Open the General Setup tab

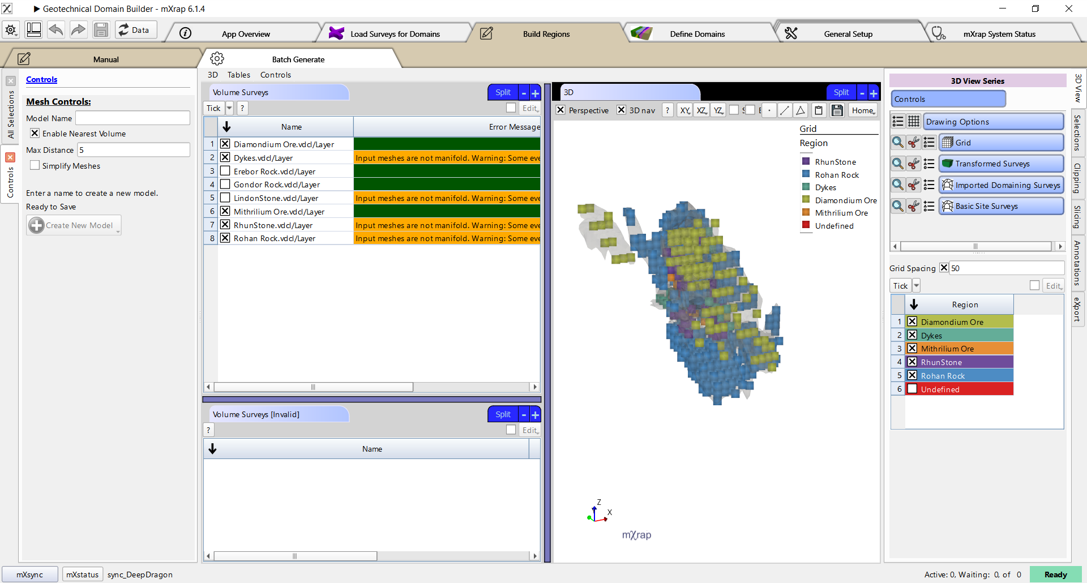click(848, 34)
